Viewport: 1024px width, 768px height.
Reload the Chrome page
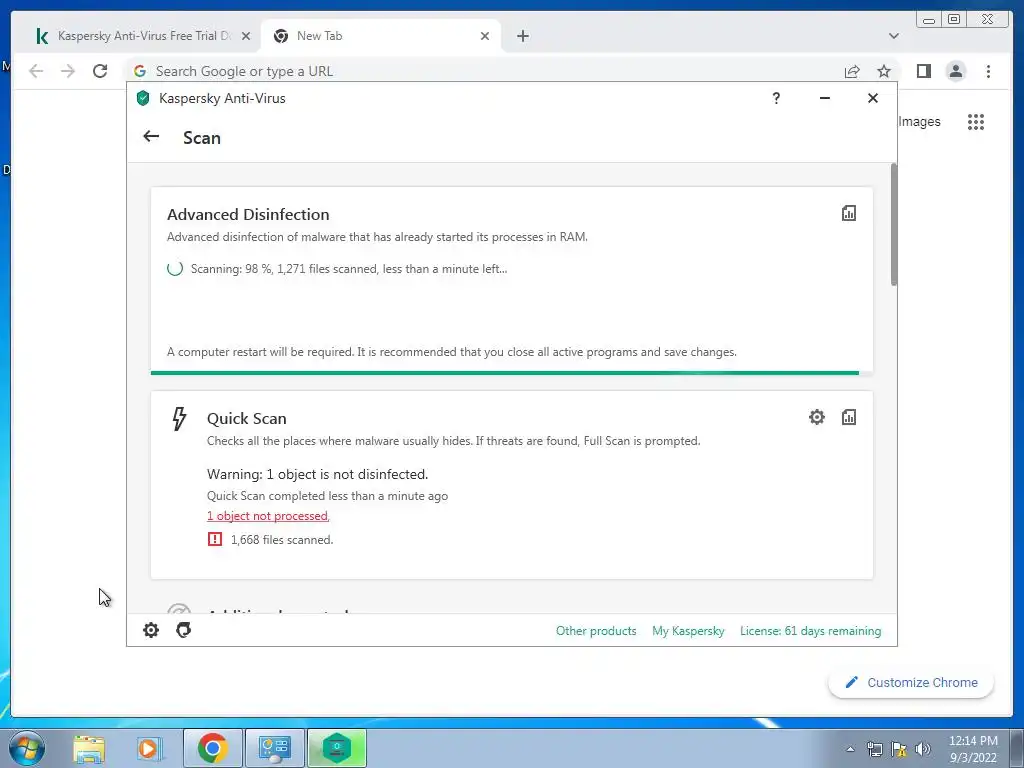(99, 71)
